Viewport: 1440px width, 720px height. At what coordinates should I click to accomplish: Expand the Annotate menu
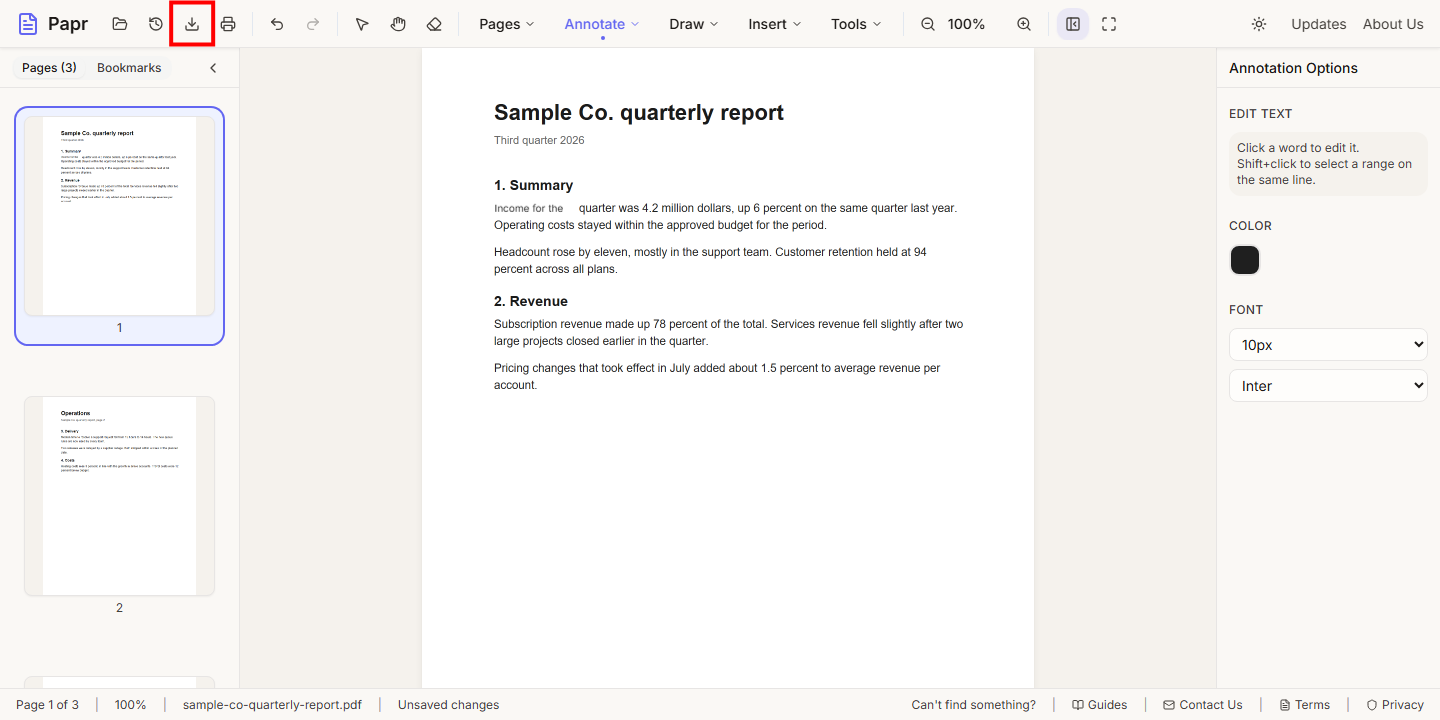point(602,24)
